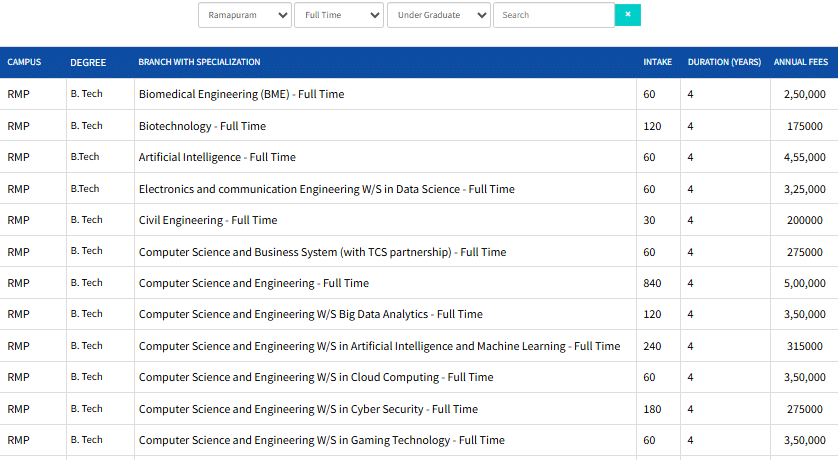Screen dimensions: 838x460
Task: Click the Cloud Computing specialization row
Action: pos(316,377)
